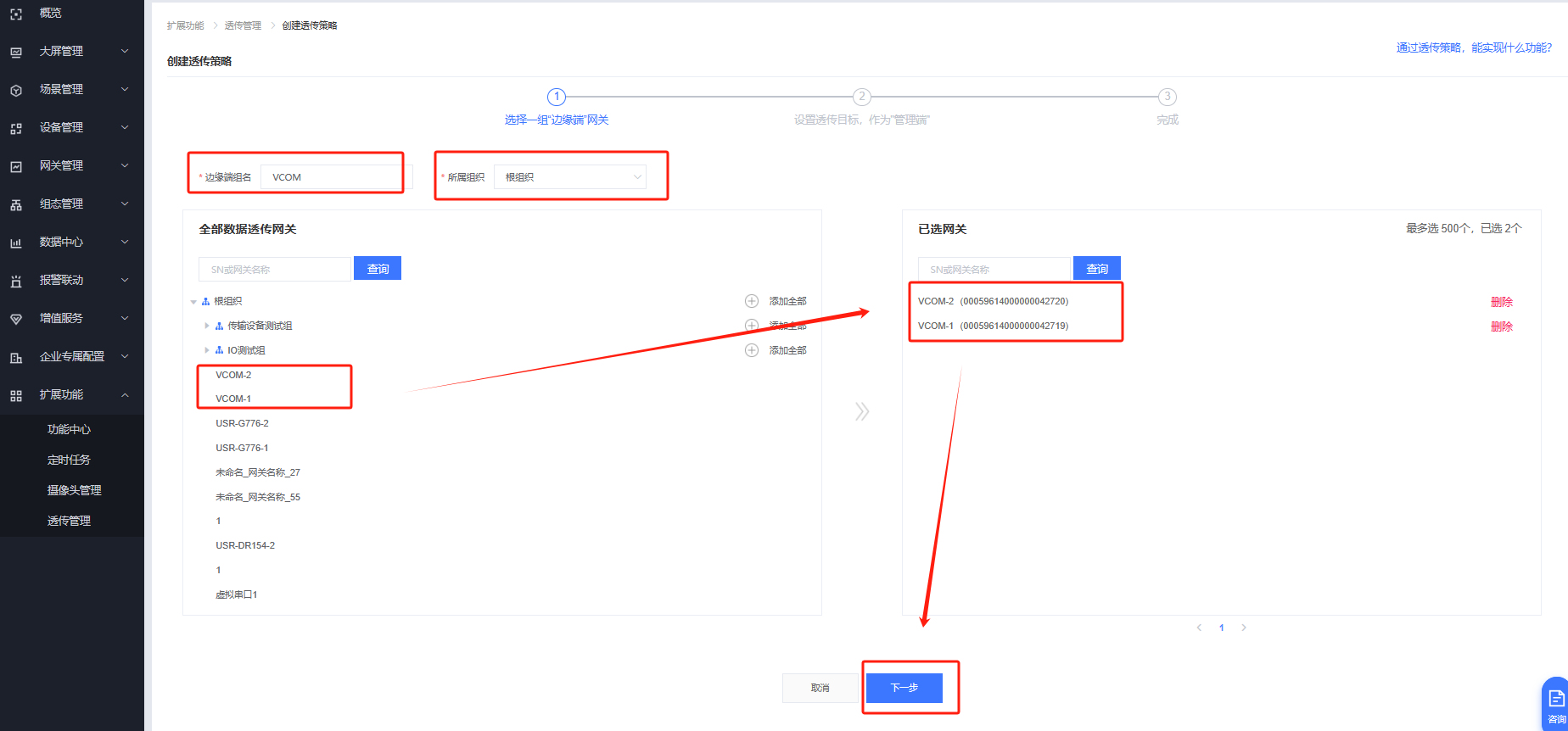Viewport: 1568px width, 731px height.
Task: Select USR-G776-2 gateway in the tree
Action: pos(242,423)
